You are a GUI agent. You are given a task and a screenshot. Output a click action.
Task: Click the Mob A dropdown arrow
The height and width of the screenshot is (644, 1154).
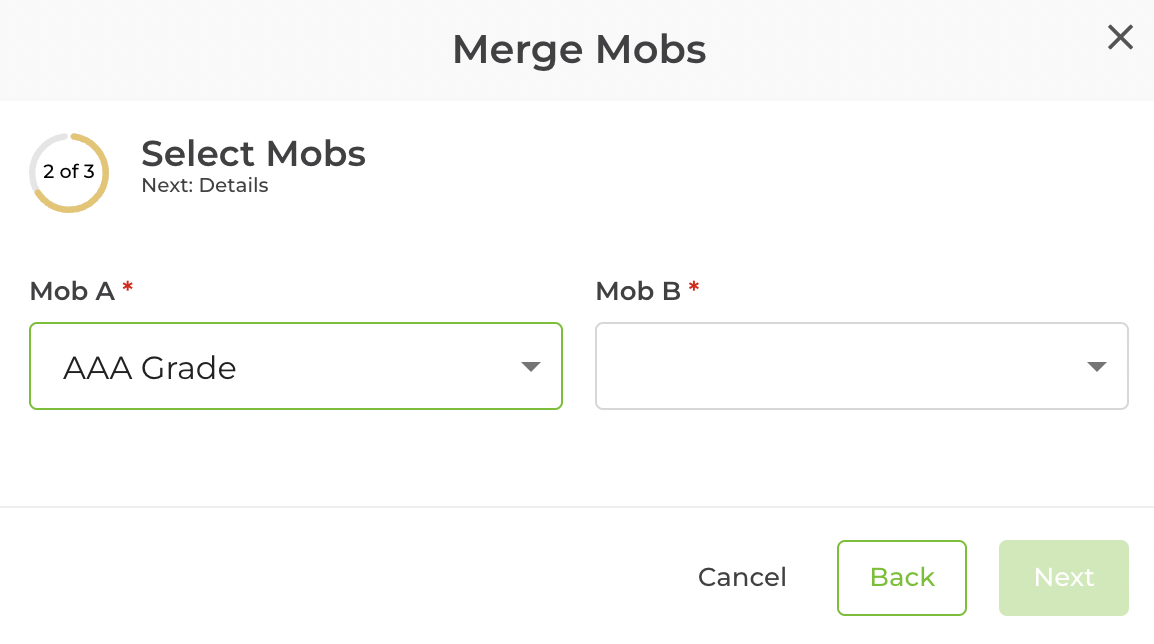click(531, 367)
